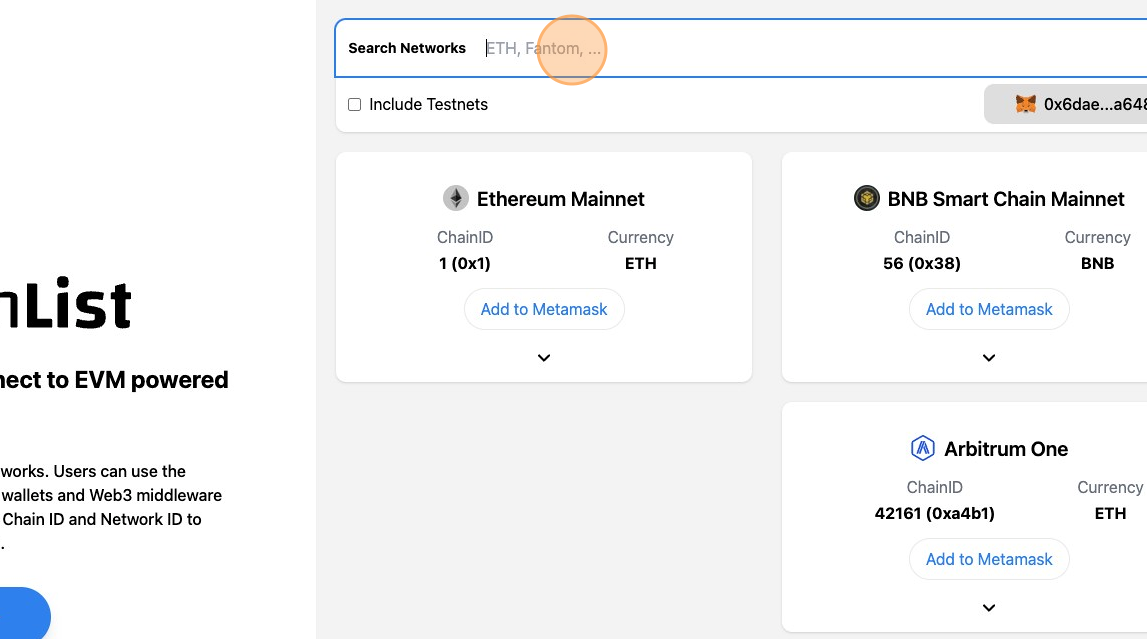Add Ethereum Mainnet to Metamask
The image size is (1147, 639).
coord(544,309)
